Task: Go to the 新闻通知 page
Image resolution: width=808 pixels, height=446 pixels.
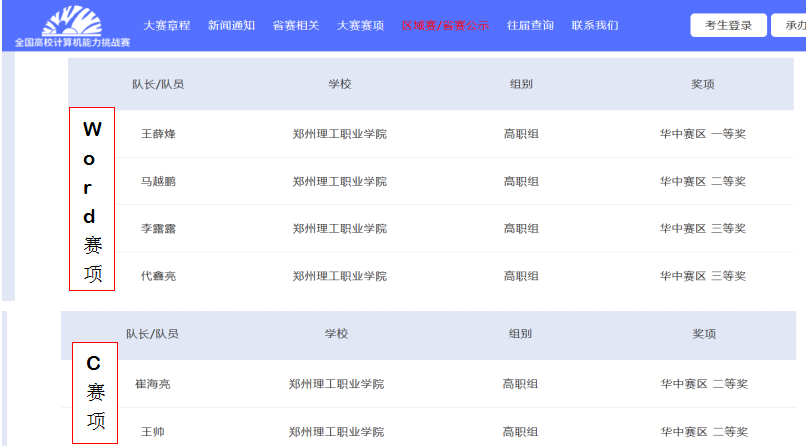Action: click(231, 25)
